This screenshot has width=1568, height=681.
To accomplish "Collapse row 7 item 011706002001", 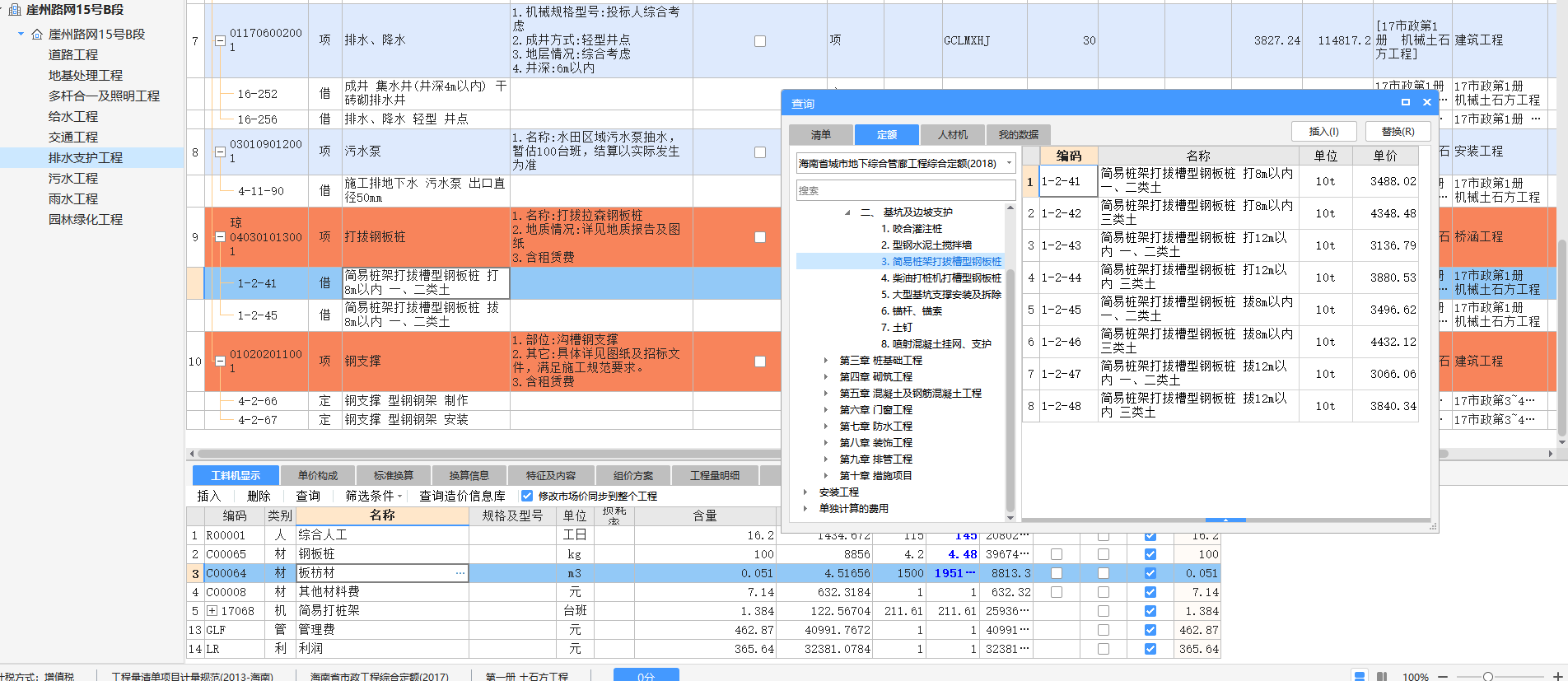I will (x=220, y=40).
